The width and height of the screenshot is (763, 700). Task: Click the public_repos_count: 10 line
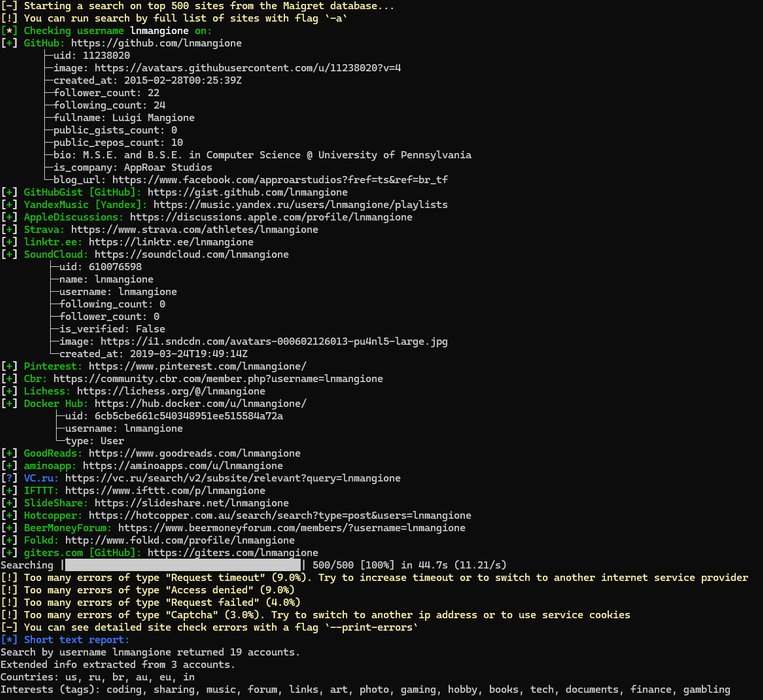coord(118,143)
